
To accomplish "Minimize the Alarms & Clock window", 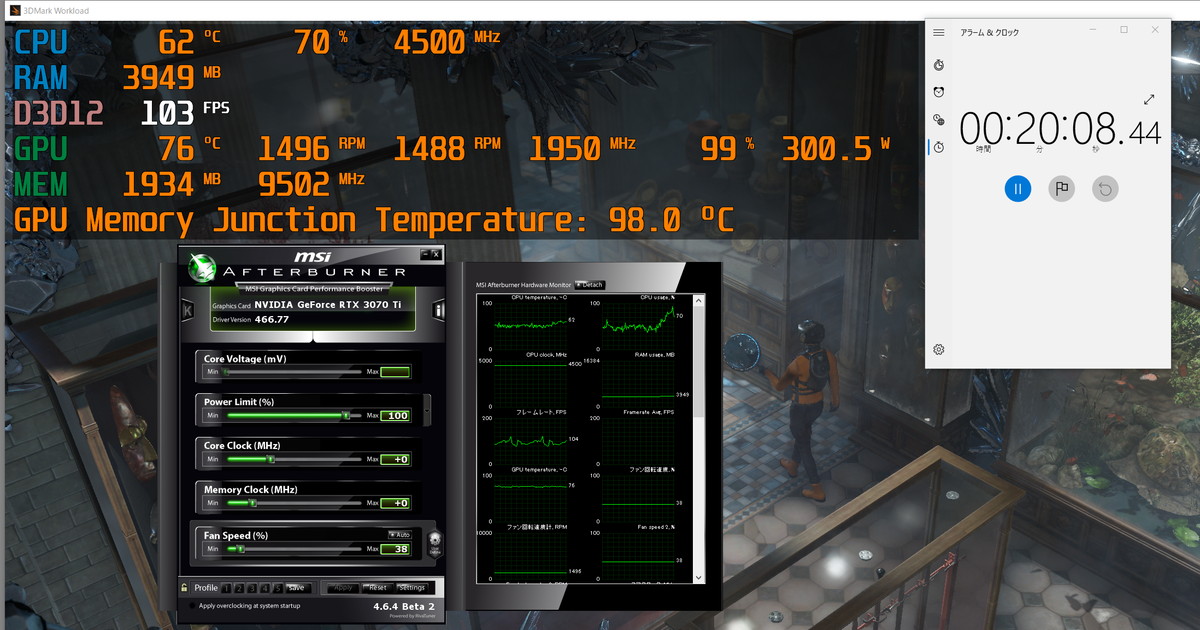I will tap(1092, 31).
